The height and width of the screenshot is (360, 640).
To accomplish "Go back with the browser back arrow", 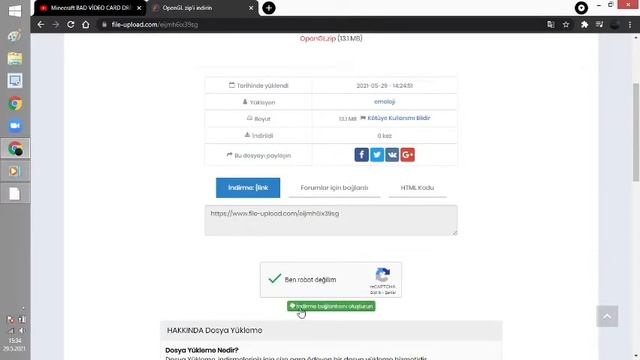I will click(x=40, y=24).
